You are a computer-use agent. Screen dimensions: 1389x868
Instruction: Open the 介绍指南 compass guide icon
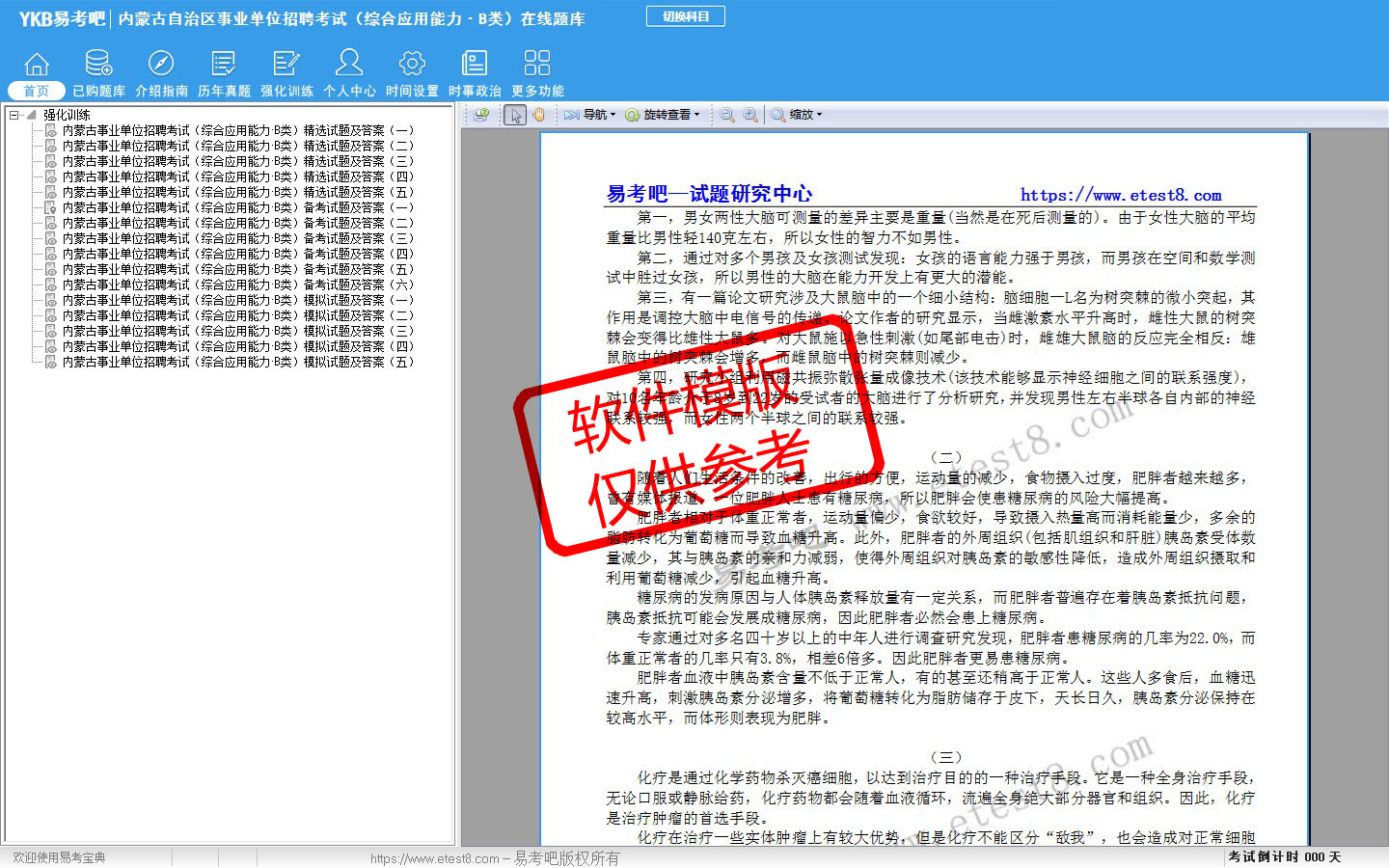[161, 73]
